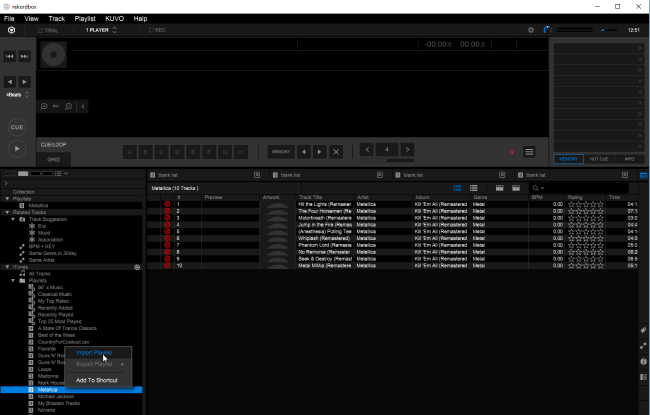The height and width of the screenshot is (415, 650).
Task: Decrease the loop beat size
Action: tap(367, 149)
